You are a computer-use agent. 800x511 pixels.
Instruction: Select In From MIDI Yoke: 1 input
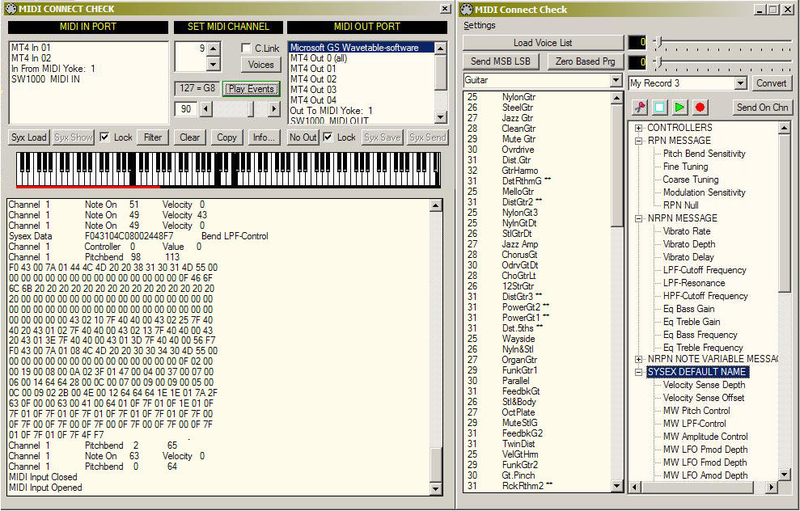tap(53, 68)
